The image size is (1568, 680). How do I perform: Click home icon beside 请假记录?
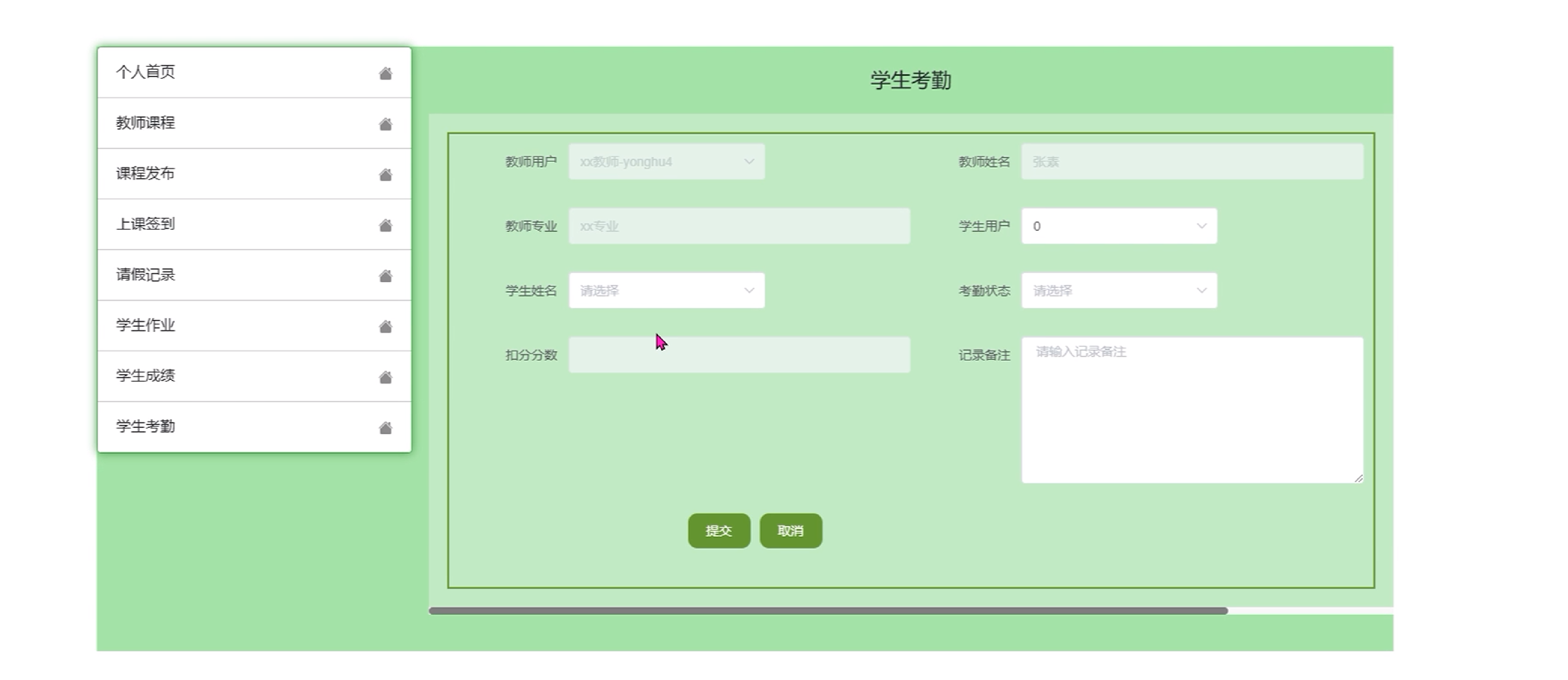click(385, 276)
